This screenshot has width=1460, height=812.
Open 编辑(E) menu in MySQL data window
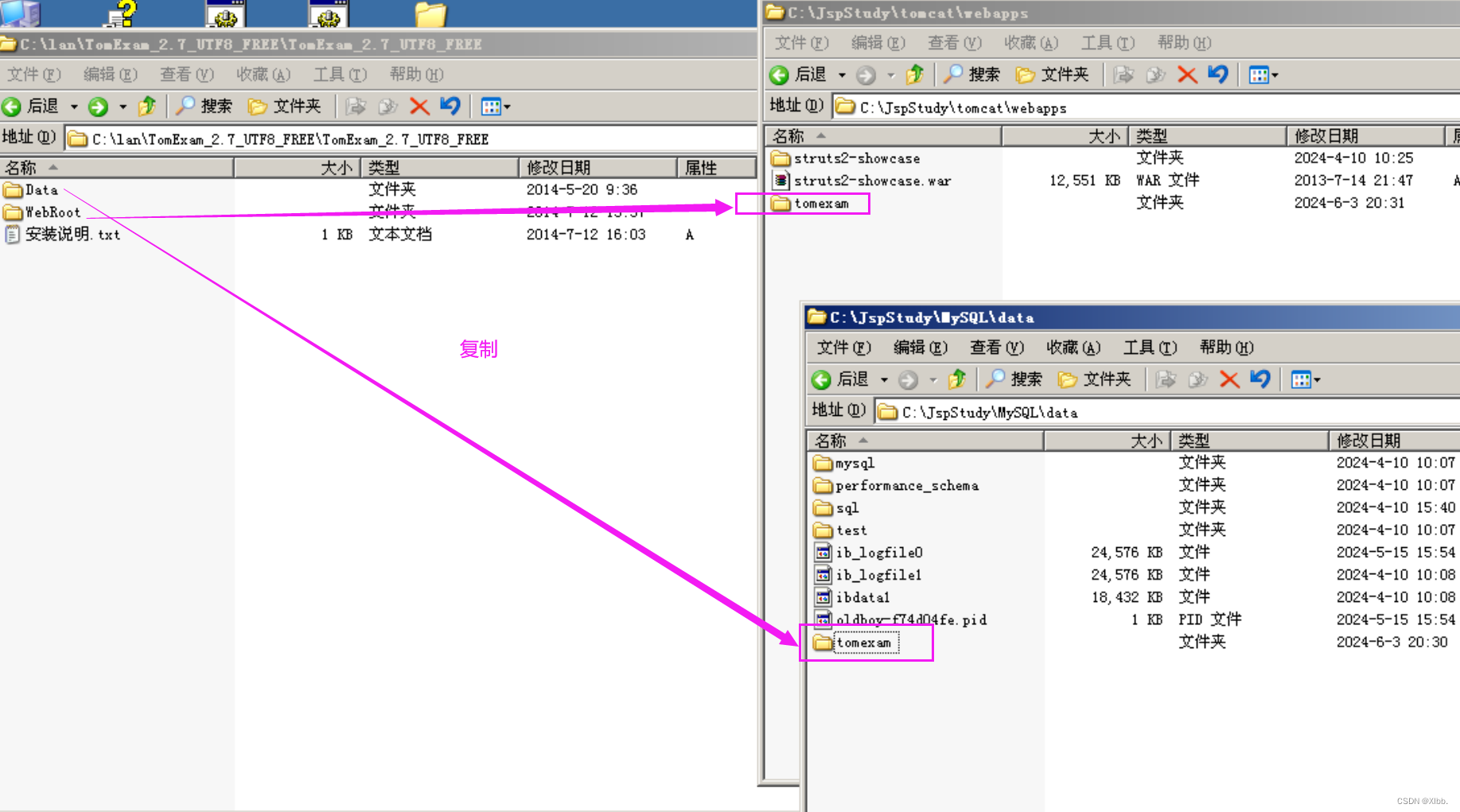(921, 348)
